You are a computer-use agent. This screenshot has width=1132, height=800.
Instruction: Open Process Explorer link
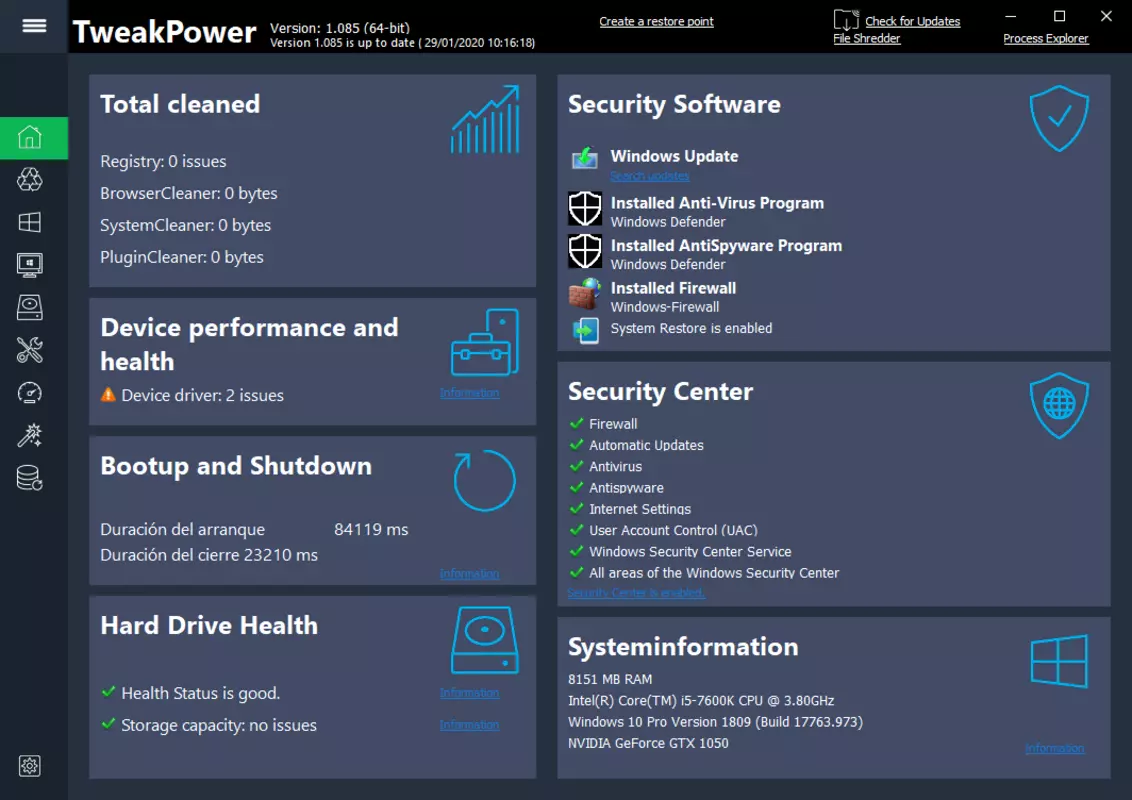coord(1045,38)
